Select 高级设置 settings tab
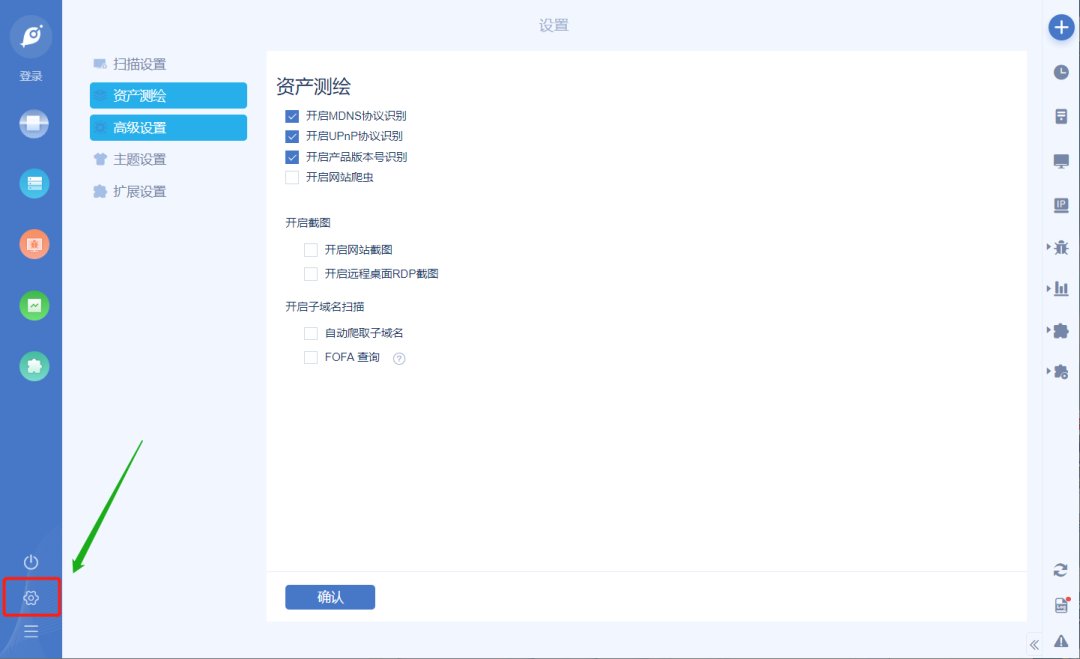This screenshot has height=659, width=1080. tap(168, 127)
